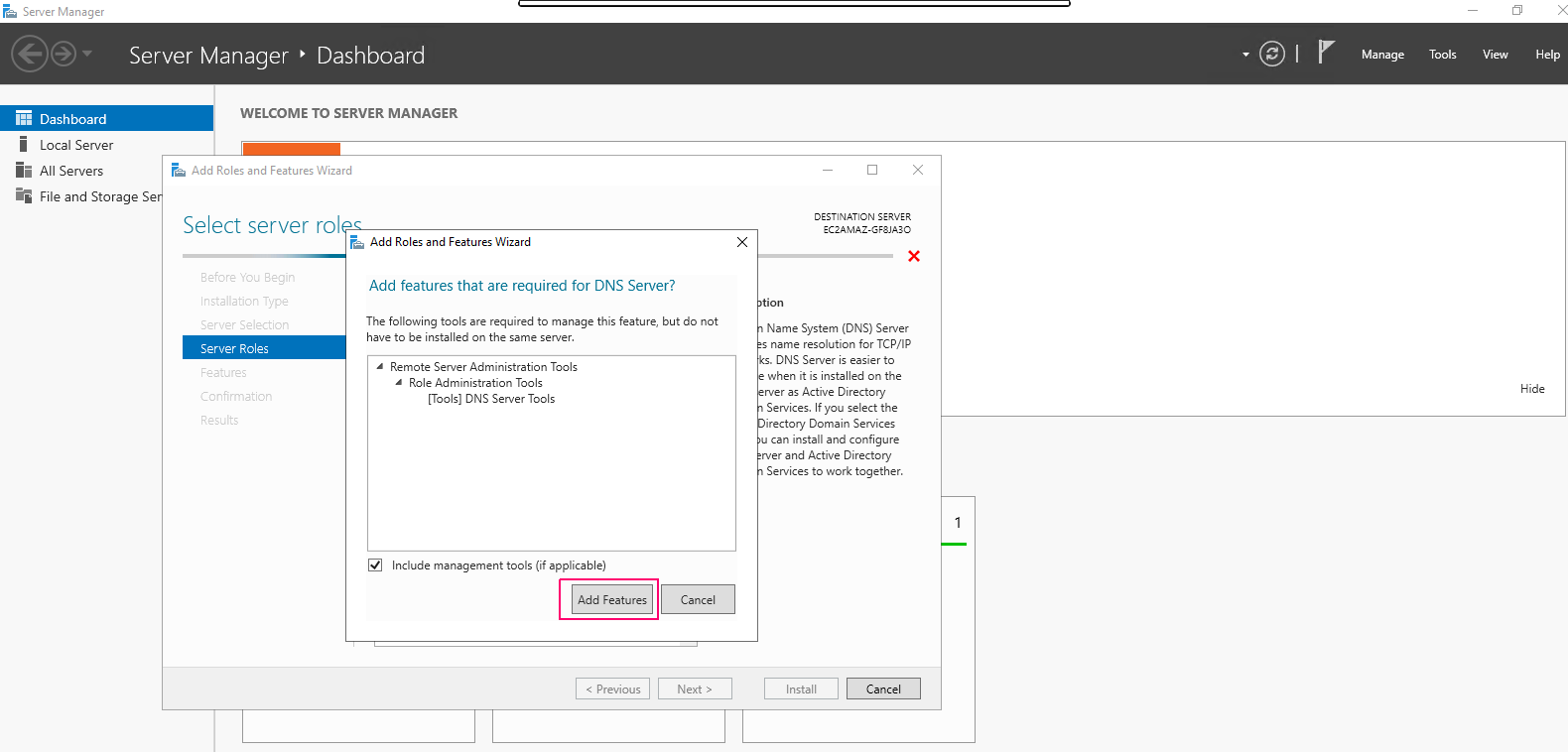Close the DNS features popup dialog
Viewport: 1568px width, 752px height.
[x=742, y=242]
